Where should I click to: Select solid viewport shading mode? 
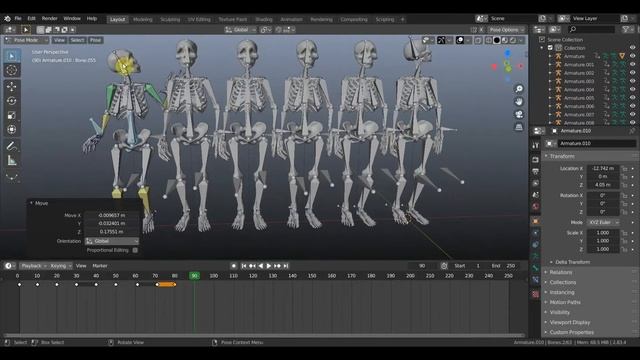(x=497, y=40)
